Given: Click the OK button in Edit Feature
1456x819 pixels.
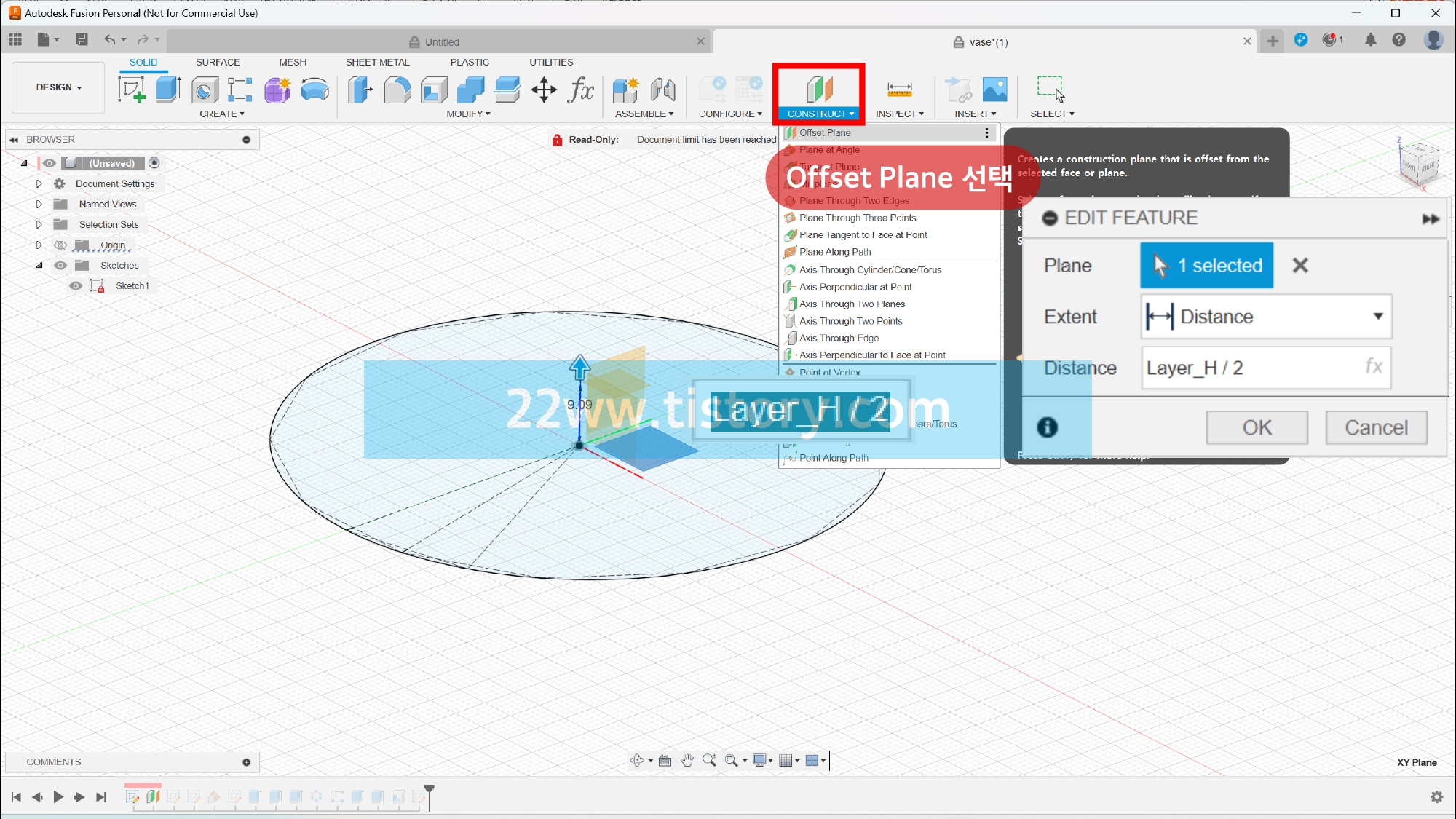Looking at the screenshot, I should click(x=1257, y=427).
